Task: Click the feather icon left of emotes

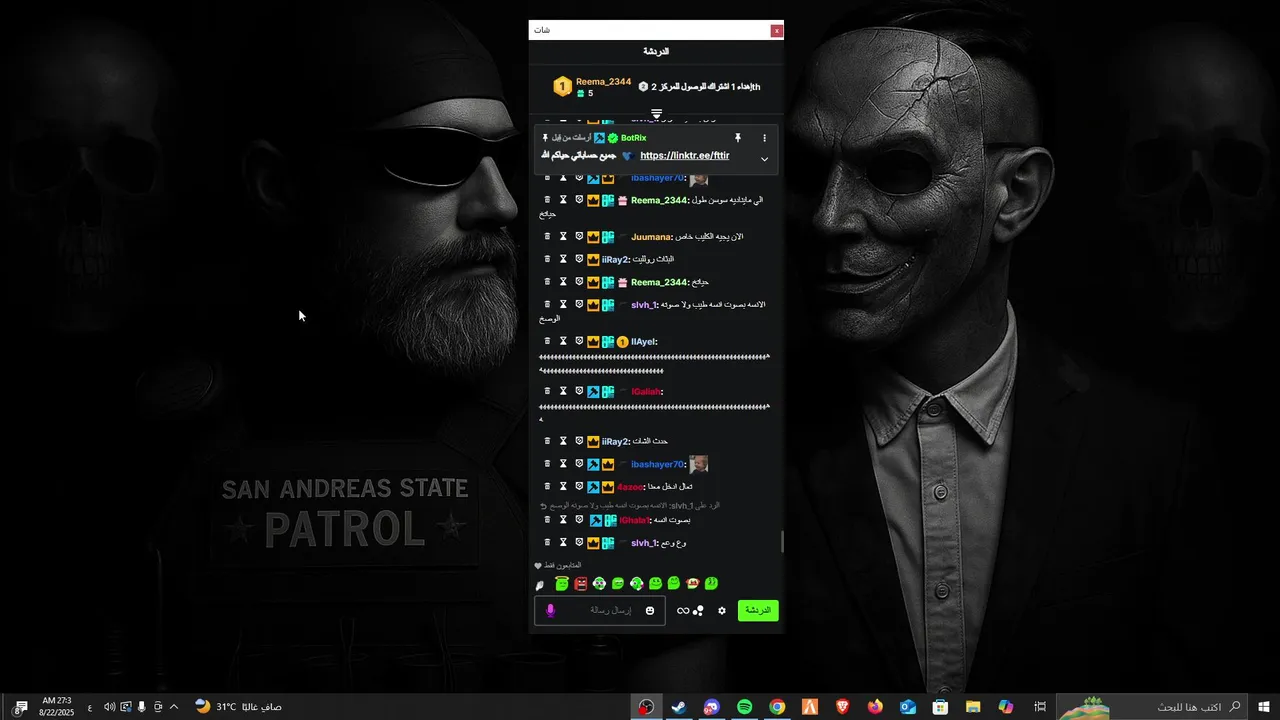Action: click(540, 585)
